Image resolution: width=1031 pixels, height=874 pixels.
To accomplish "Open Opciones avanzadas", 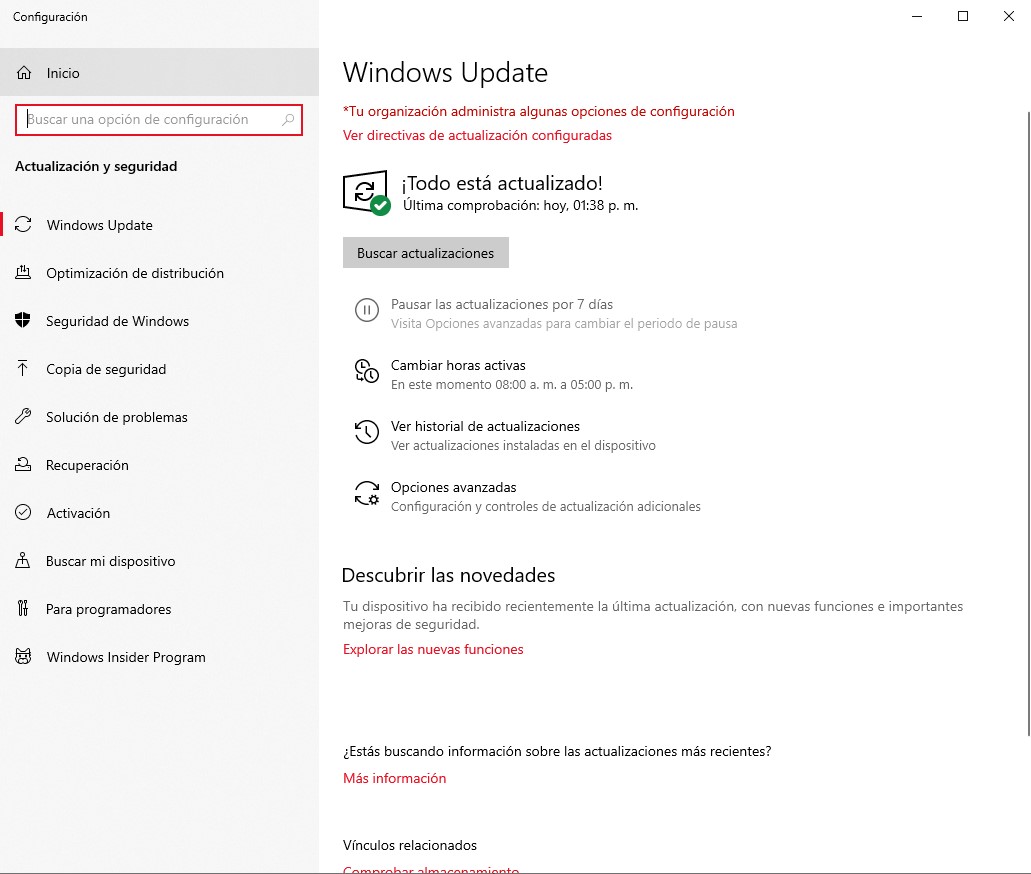I will [x=527, y=497].
